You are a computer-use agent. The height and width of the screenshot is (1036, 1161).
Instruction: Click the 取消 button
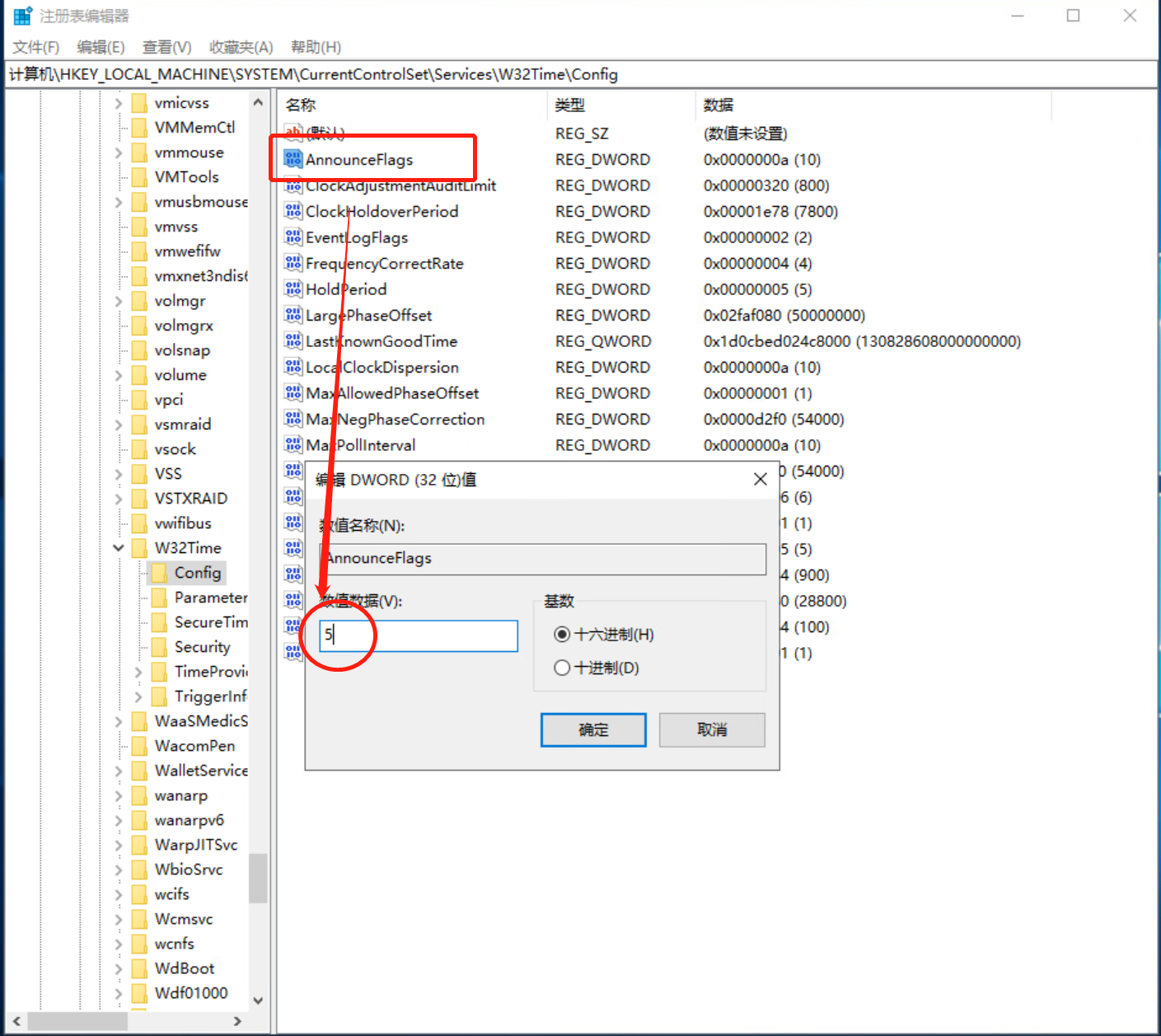pyautogui.click(x=711, y=729)
